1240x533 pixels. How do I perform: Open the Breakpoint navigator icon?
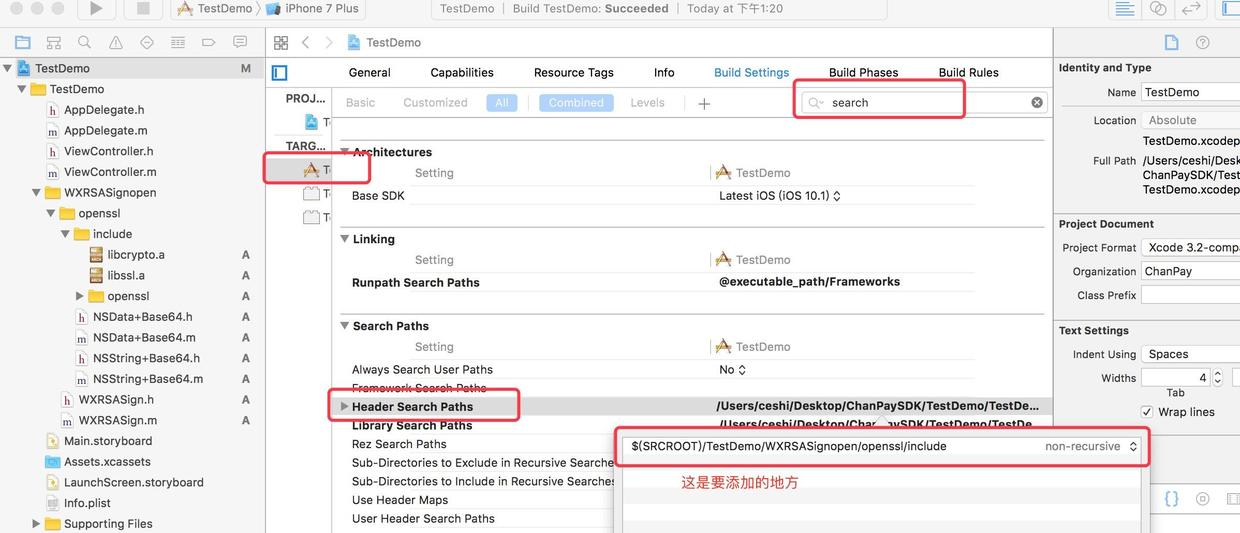(x=209, y=43)
